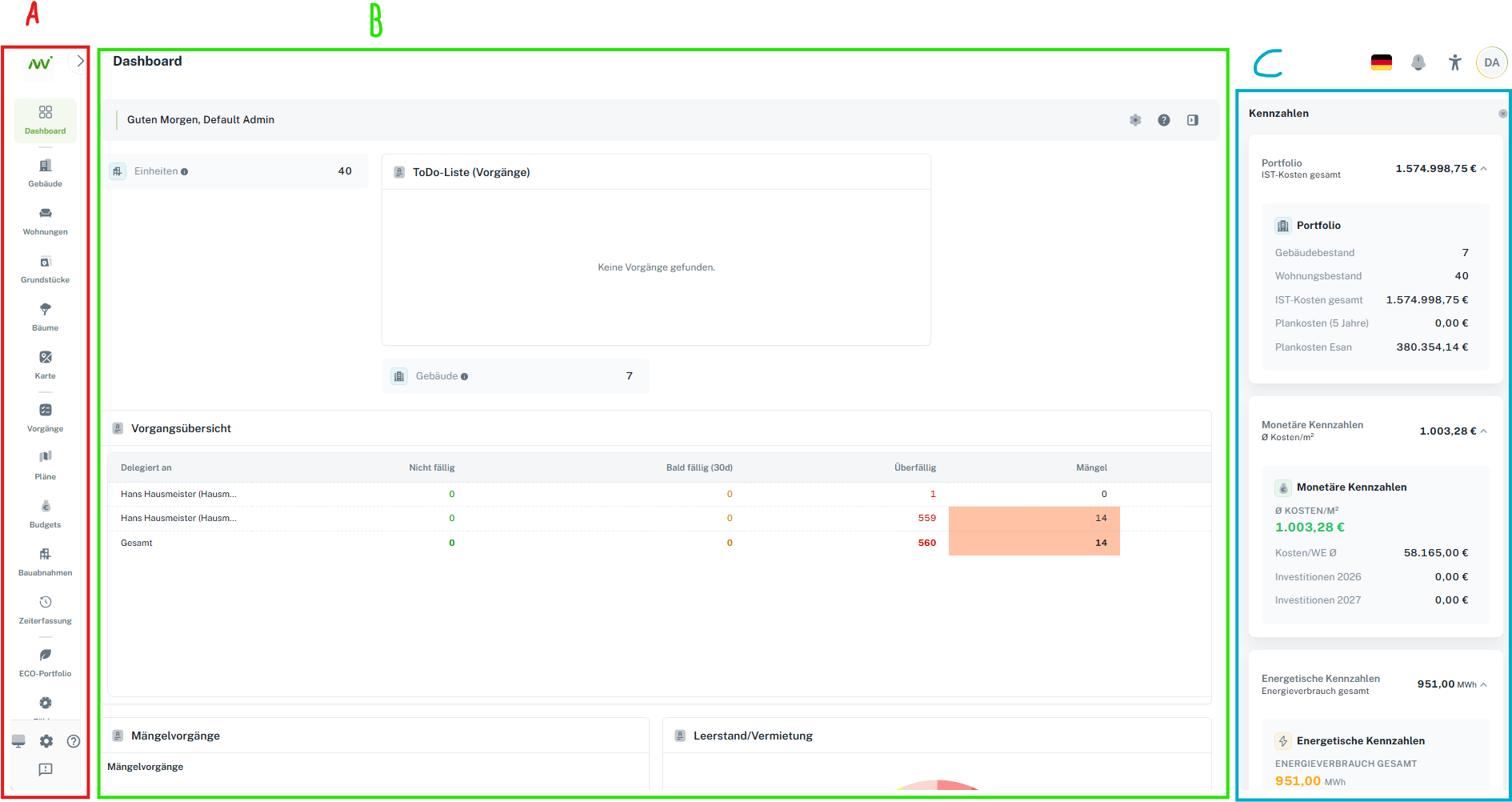Click the Gebäude count card showing 7

point(515,376)
